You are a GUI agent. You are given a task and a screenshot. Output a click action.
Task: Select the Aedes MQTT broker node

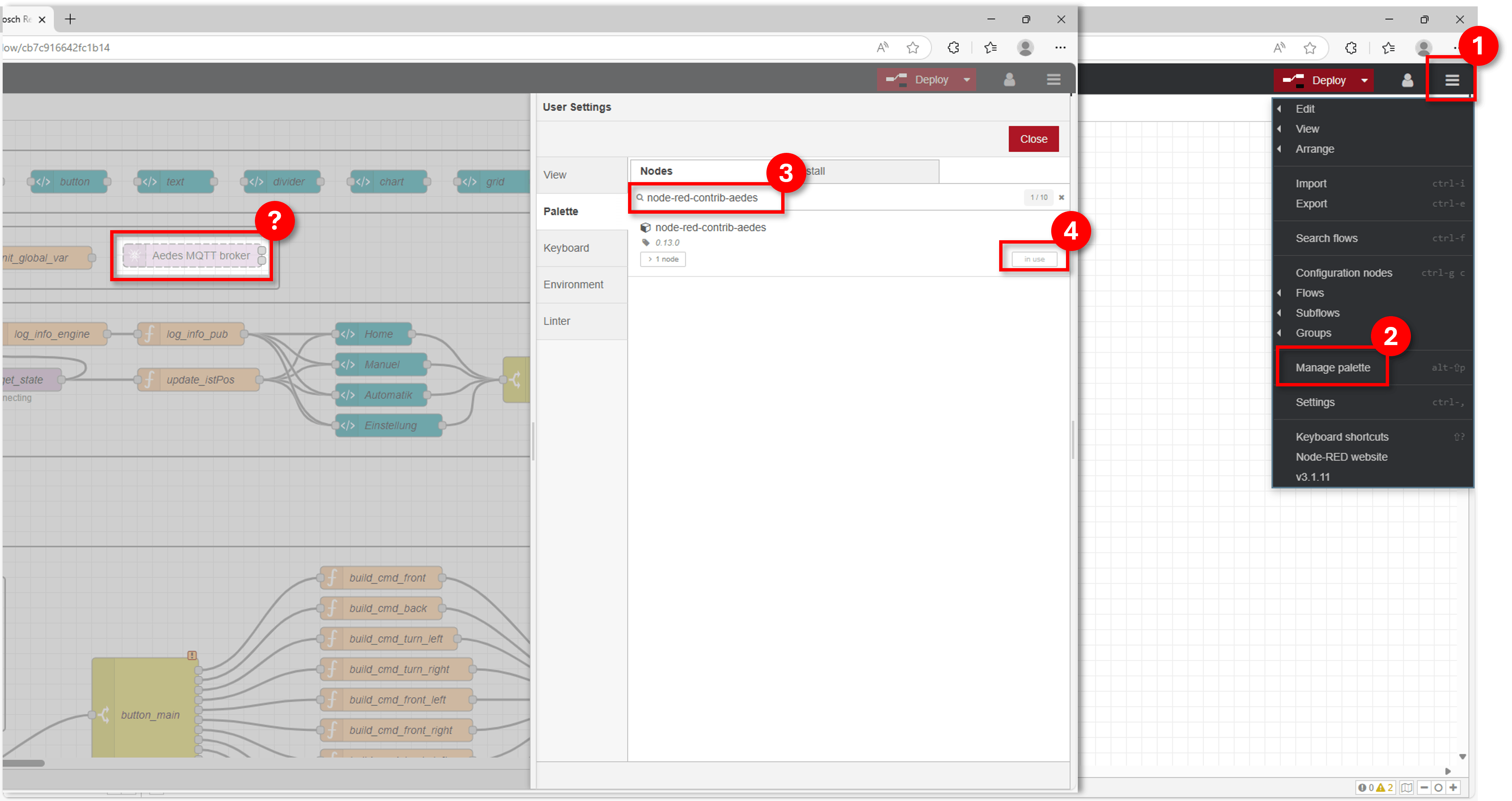tap(194, 255)
